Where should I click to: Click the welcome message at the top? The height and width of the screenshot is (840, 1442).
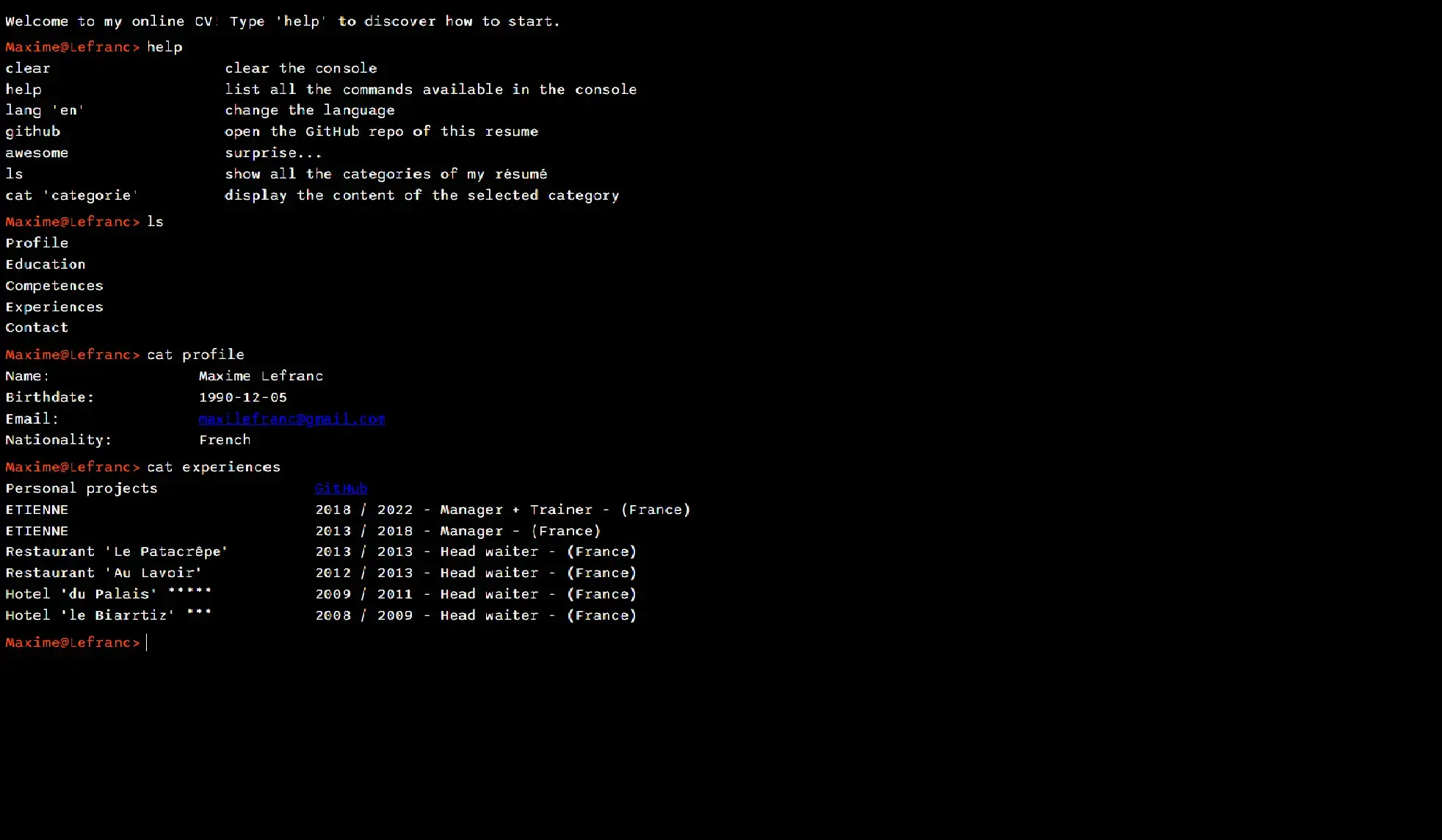[283, 21]
